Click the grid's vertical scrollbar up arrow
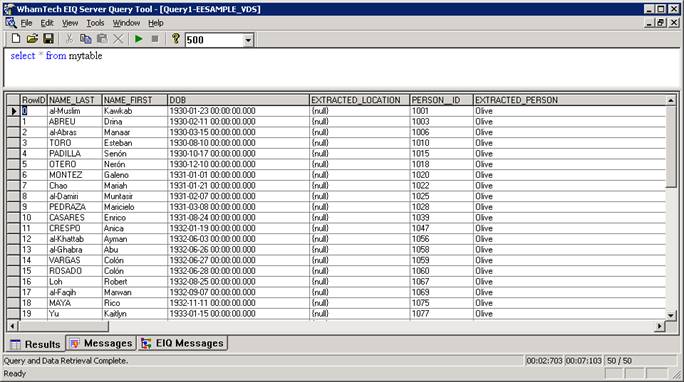684x382 pixels. 671,100
